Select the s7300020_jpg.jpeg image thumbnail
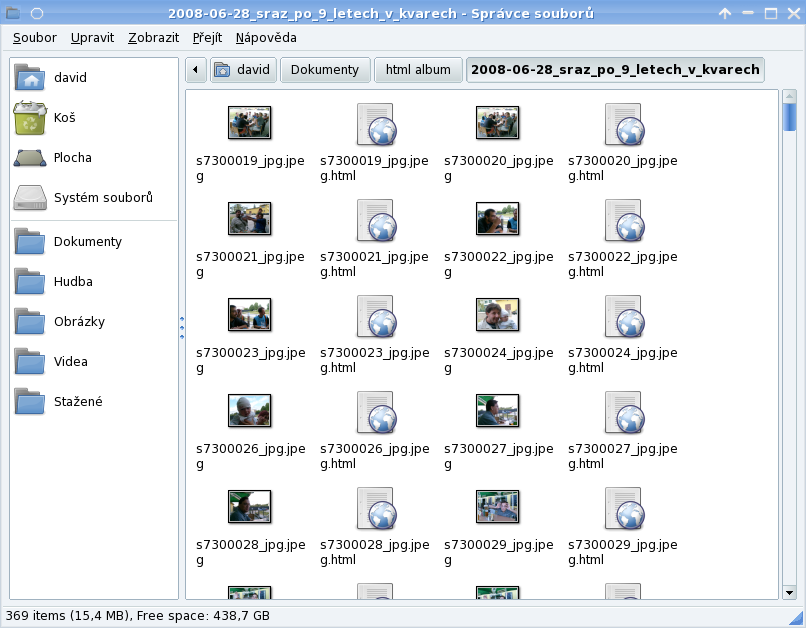806x628 pixels. tap(498, 123)
